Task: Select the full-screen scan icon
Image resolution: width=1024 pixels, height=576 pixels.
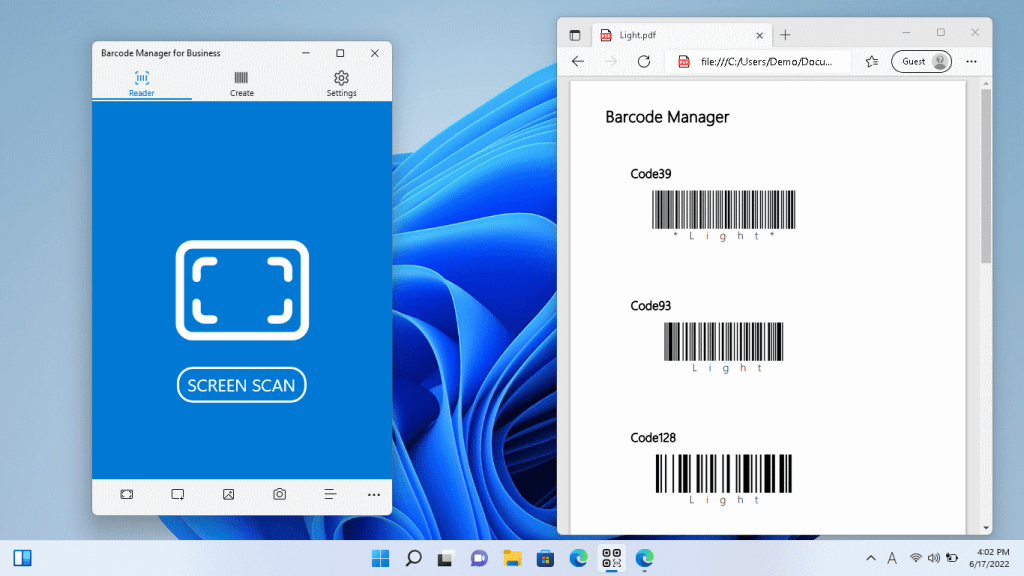Action: click(126, 494)
